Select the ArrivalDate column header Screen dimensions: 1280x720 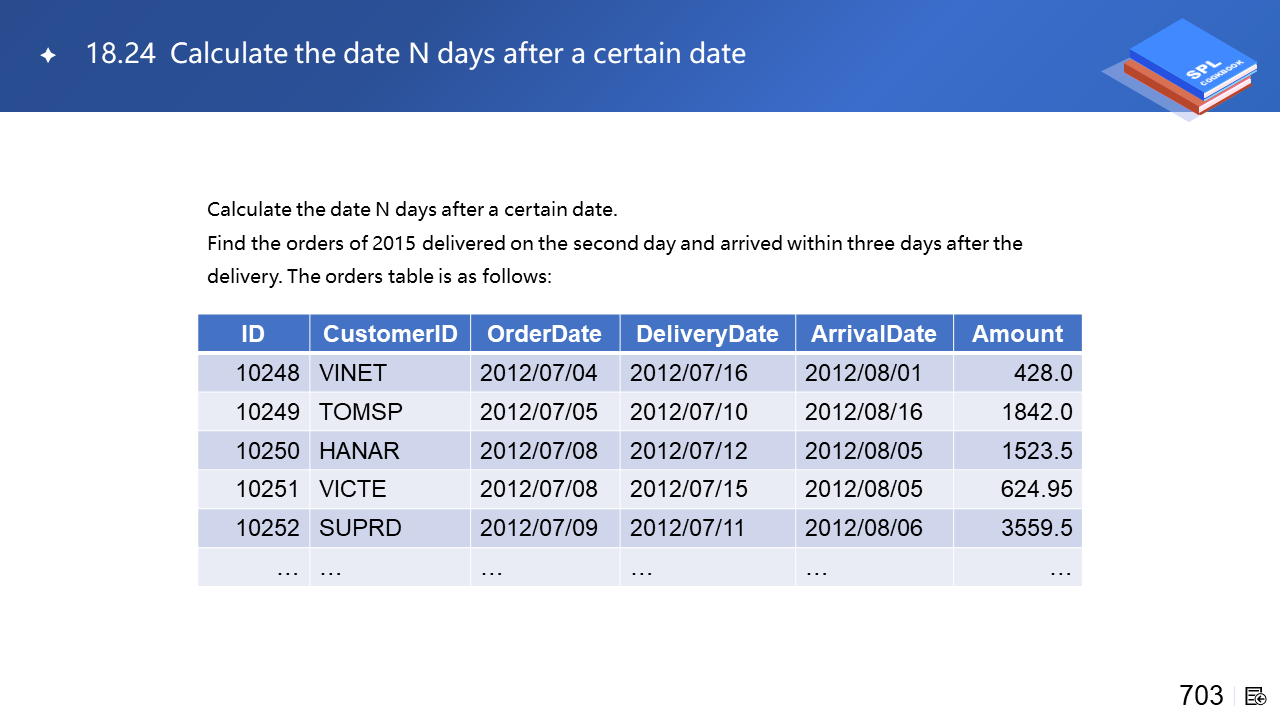[874, 334]
